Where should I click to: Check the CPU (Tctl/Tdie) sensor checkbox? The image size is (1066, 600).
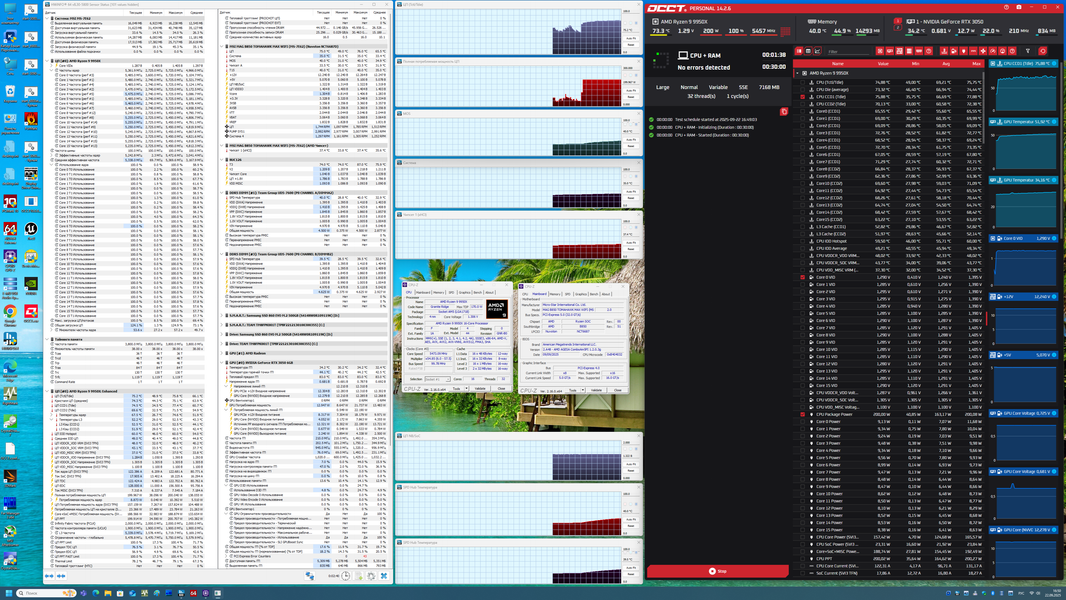(802, 82)
